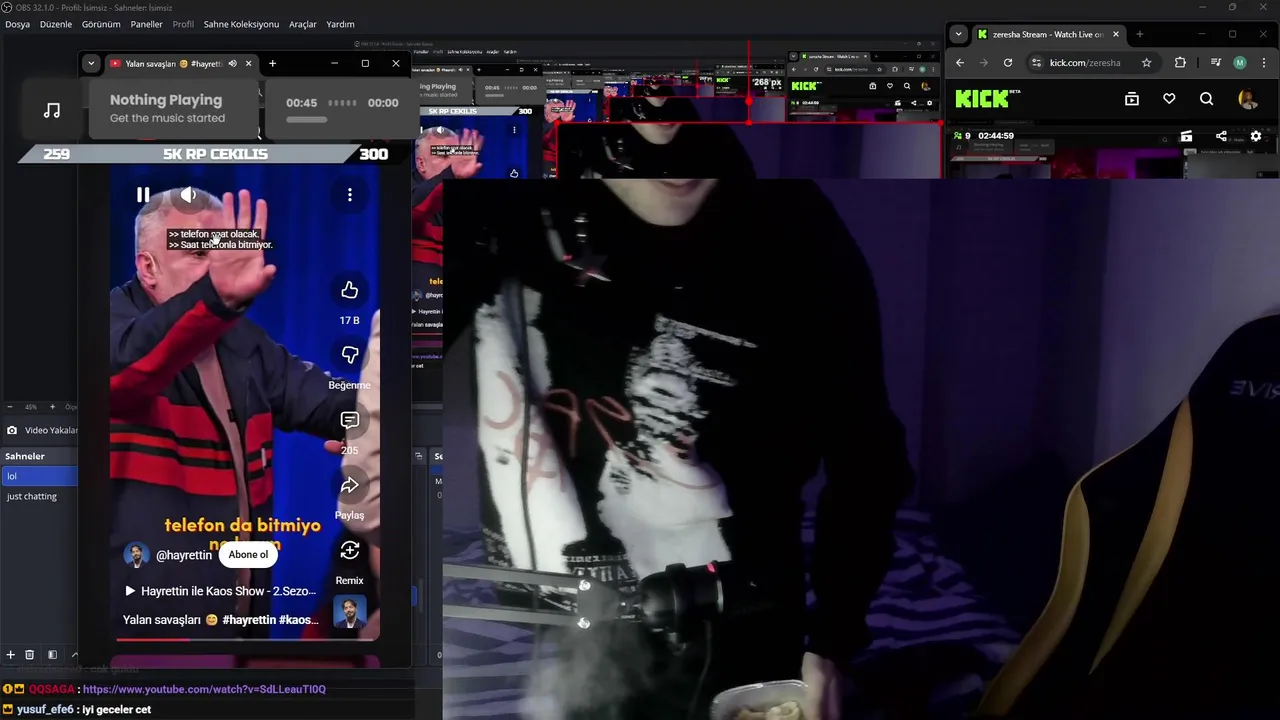
Task: Open the sound thumbnail below Remix
Action: click(349, 611)
